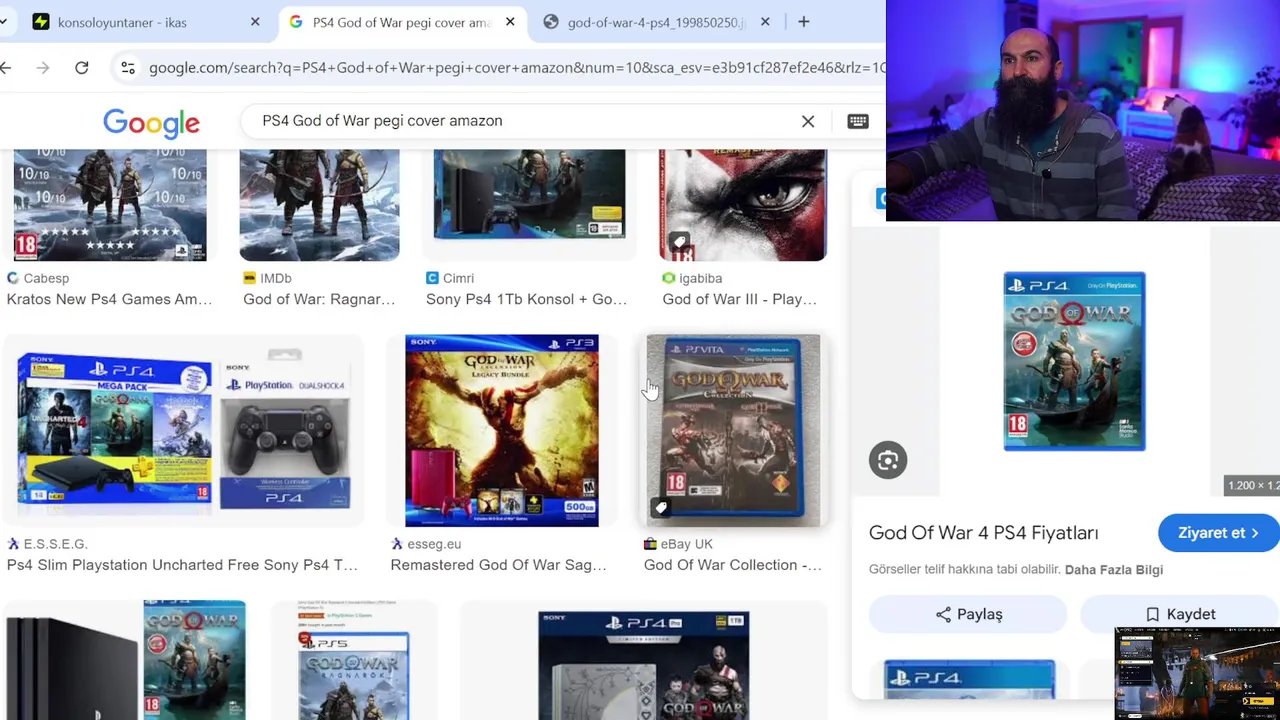1280x720 pixels.
Task: Search this image with Google Lens icon
Action: tap(888, 460)
